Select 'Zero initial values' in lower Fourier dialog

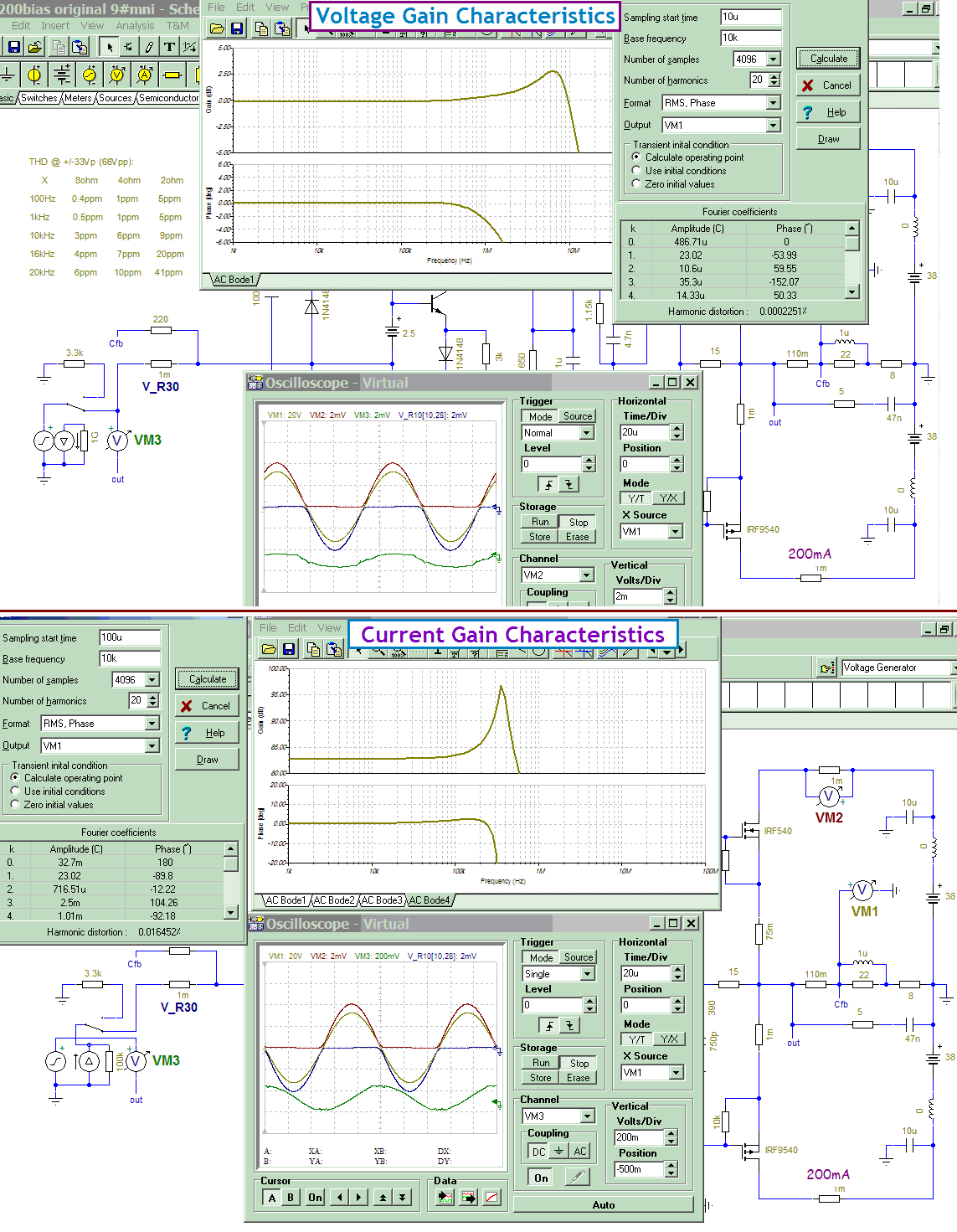(x=52, y=805)
